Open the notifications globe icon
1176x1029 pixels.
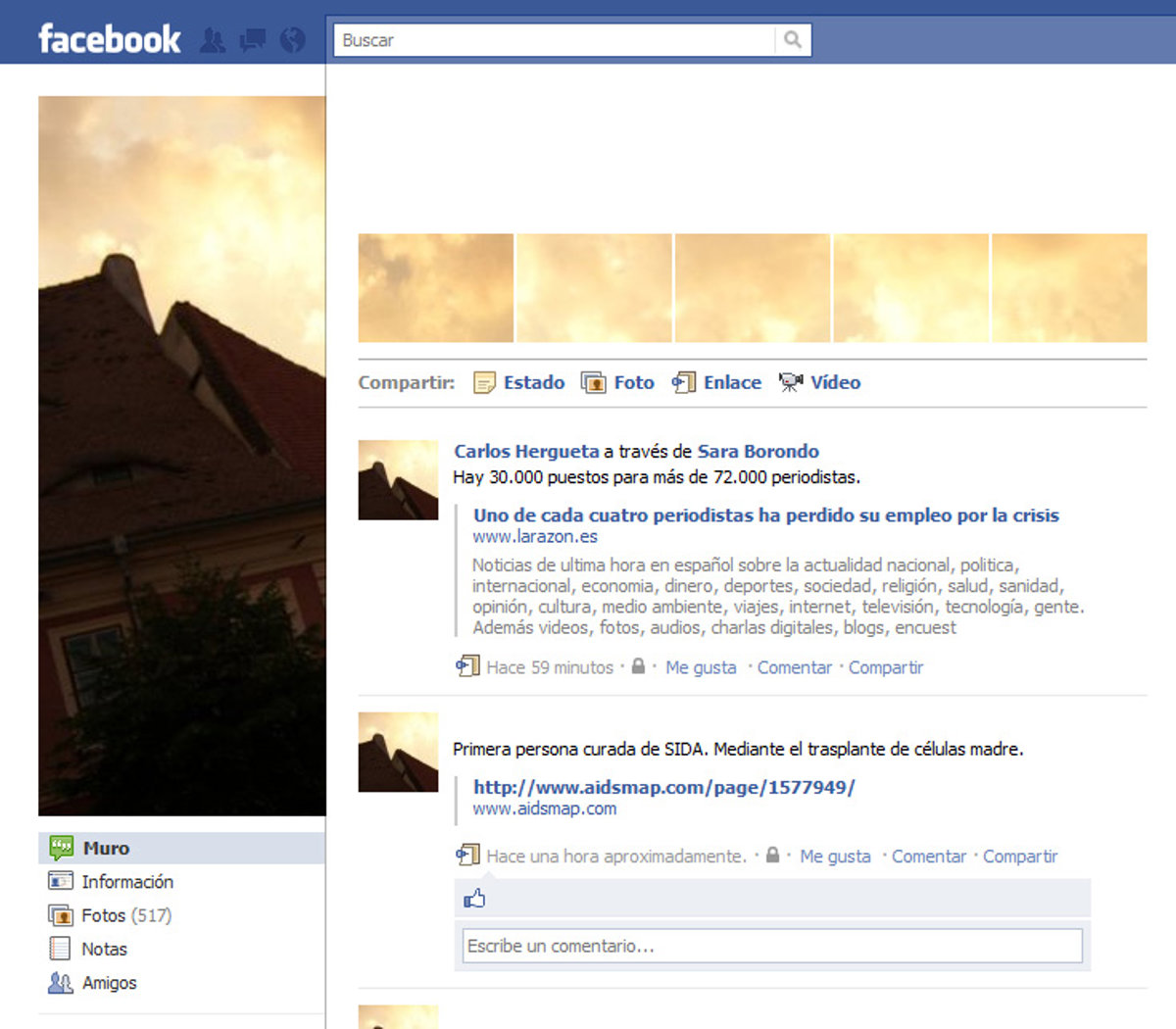[x=292, y=40]
